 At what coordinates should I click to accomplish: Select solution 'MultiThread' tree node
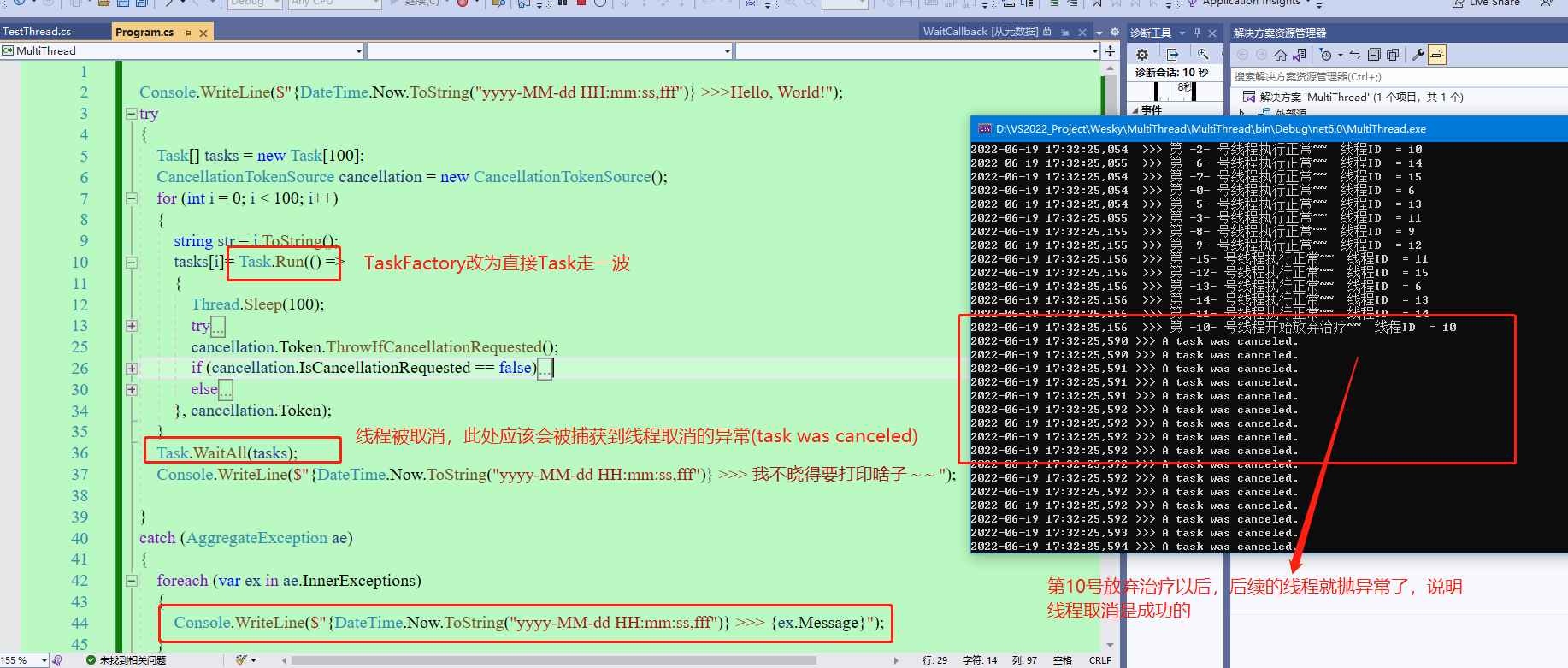click(1361, 98)
